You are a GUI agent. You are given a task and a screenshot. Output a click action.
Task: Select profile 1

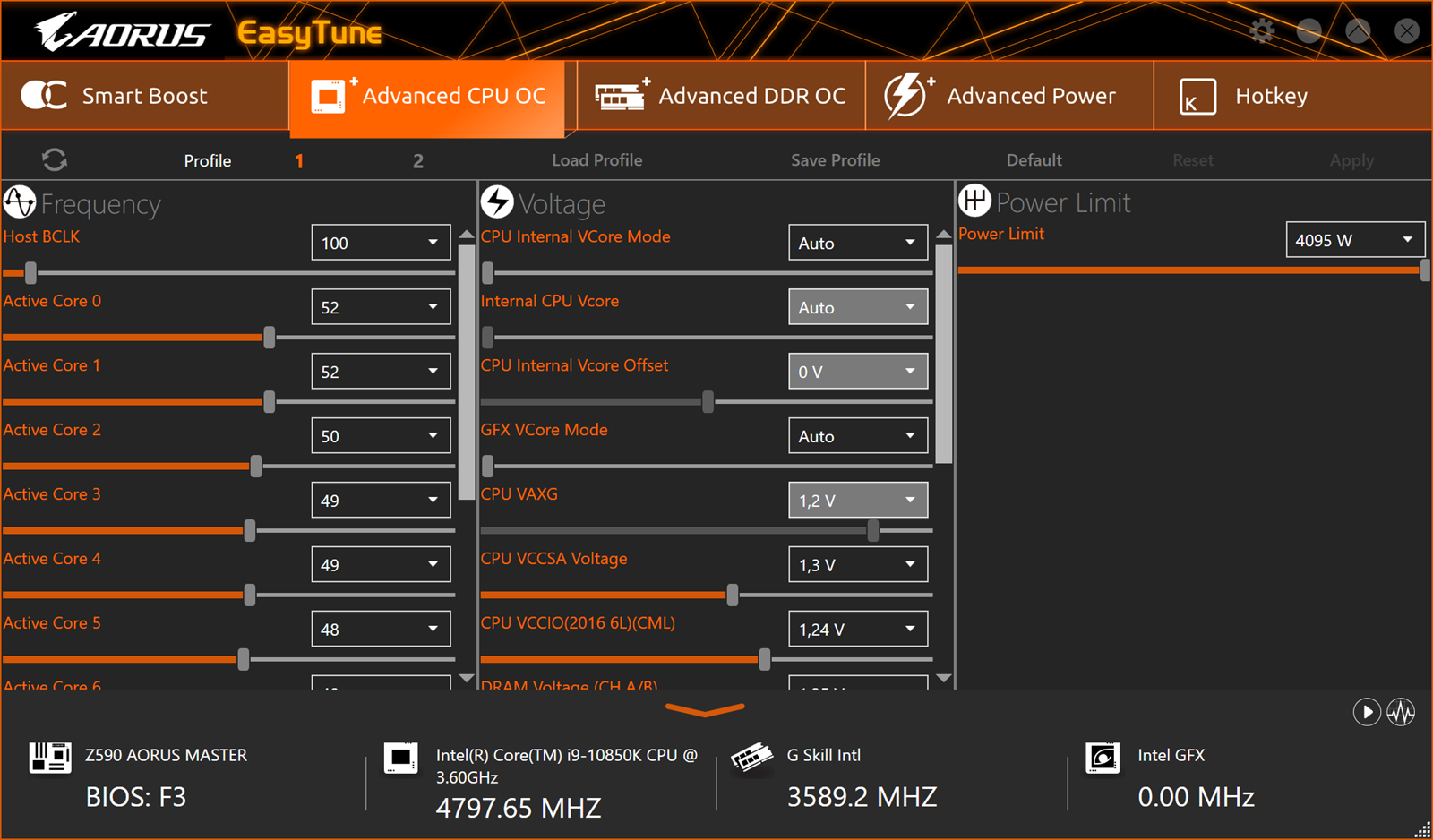pyautogui.click(x=299, y=161)
